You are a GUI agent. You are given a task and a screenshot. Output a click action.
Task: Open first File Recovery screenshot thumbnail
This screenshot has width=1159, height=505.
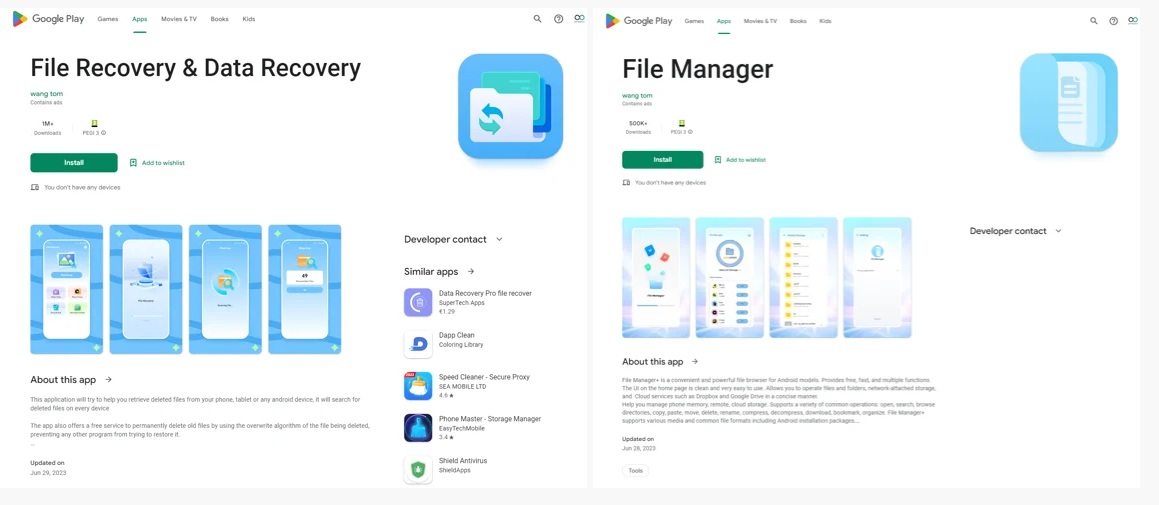[x=67, y=289]
